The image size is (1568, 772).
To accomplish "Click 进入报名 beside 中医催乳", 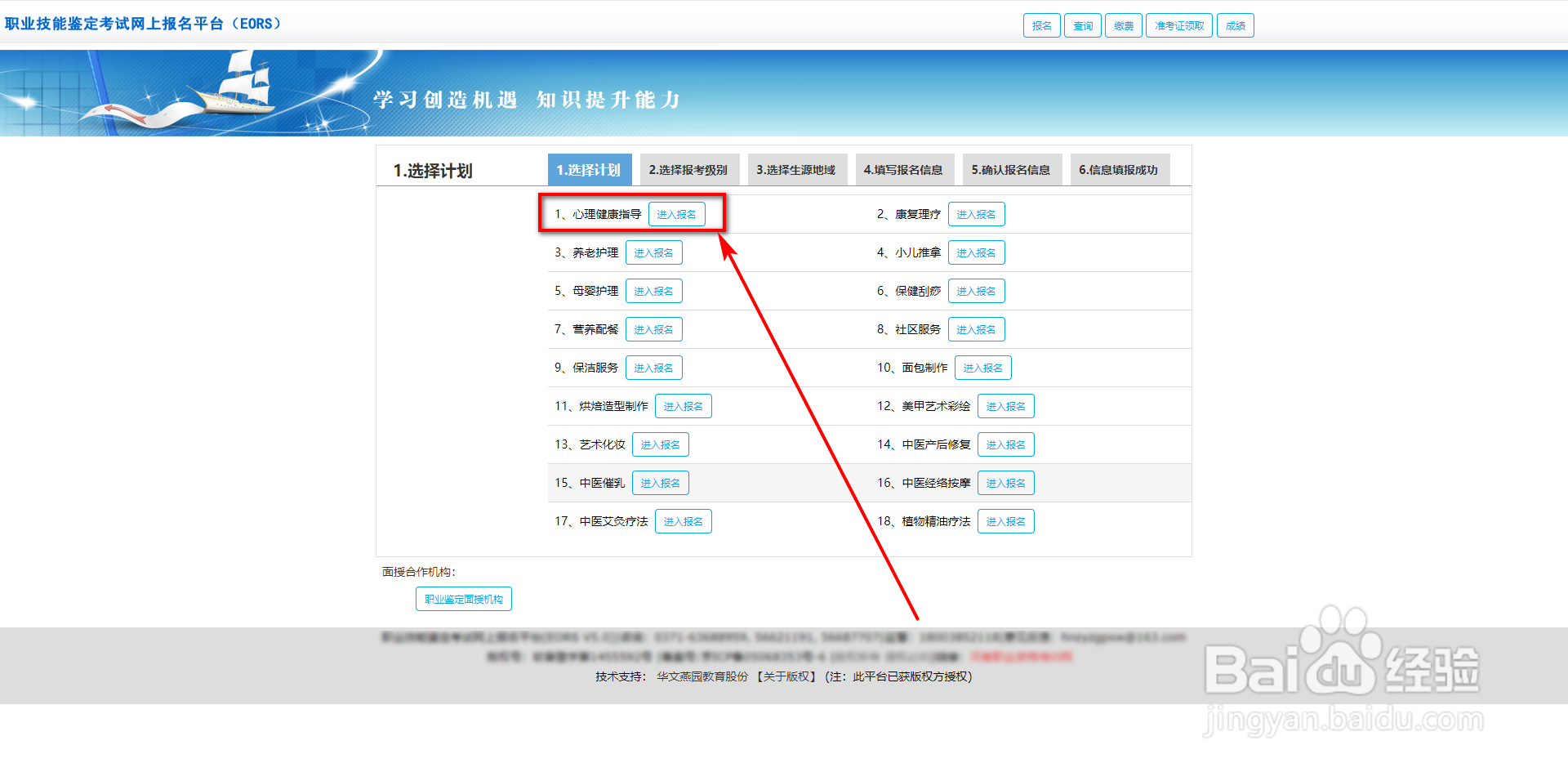I will click(660, 483).
